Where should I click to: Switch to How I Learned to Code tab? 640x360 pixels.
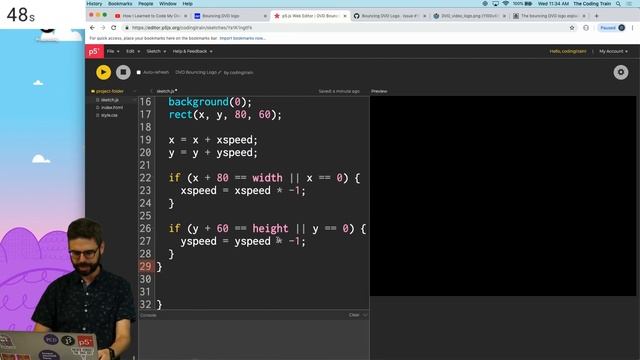(x=150, y=16)
